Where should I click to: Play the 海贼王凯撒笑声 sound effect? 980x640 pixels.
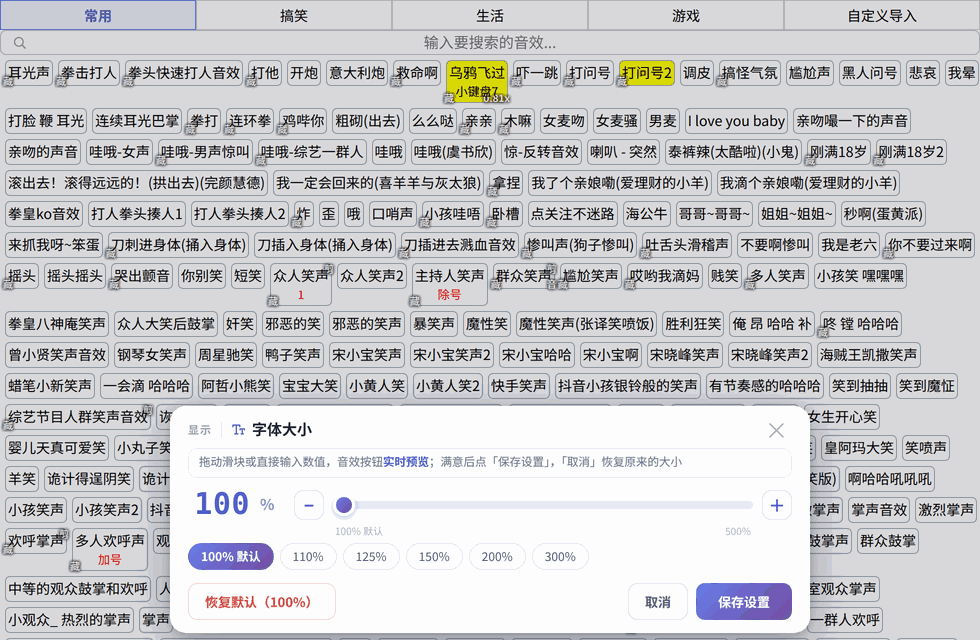[x=869, y=355]
